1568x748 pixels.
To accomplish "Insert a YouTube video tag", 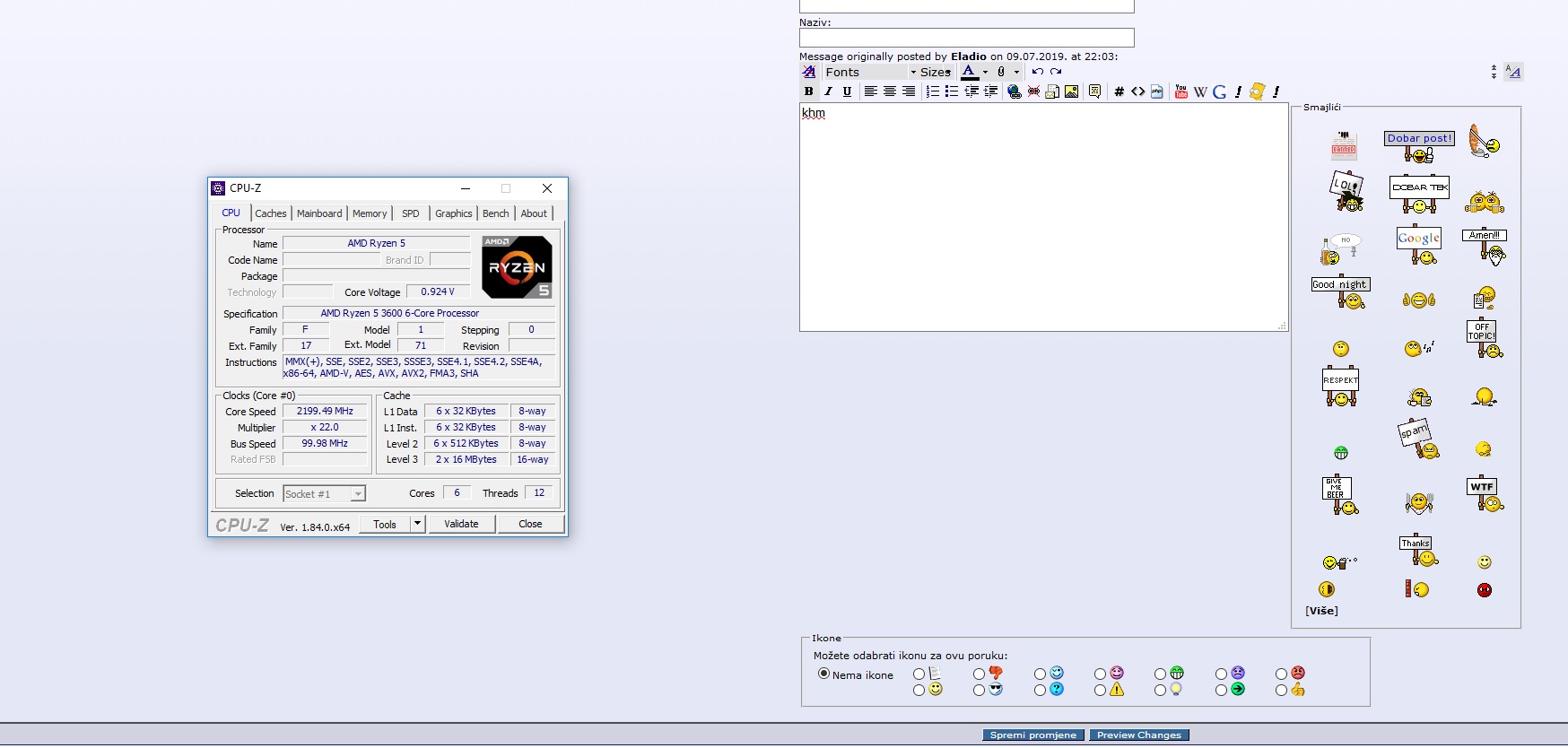I will pos(1180,91).
